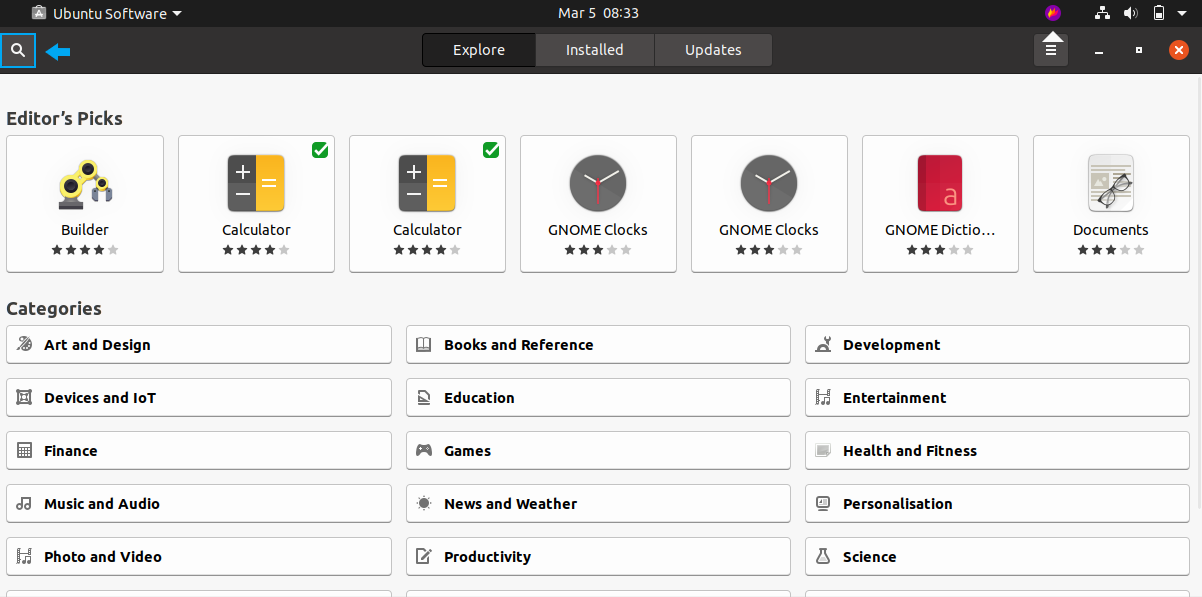
Task: Open the search magnifier button
Action: [18, 50]
